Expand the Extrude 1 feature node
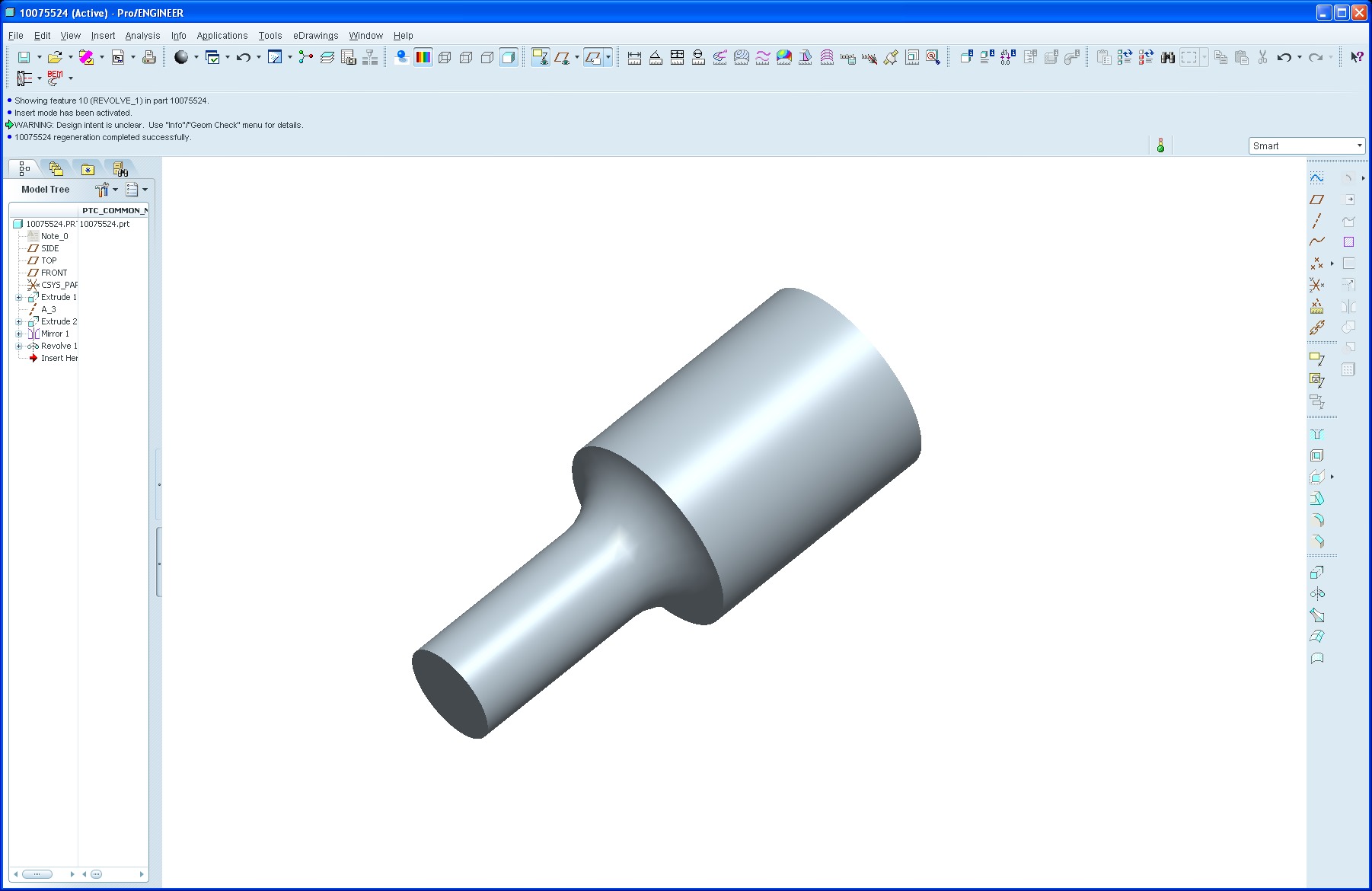This screenshot has width=1372, height=891. [x=19, y=298]
